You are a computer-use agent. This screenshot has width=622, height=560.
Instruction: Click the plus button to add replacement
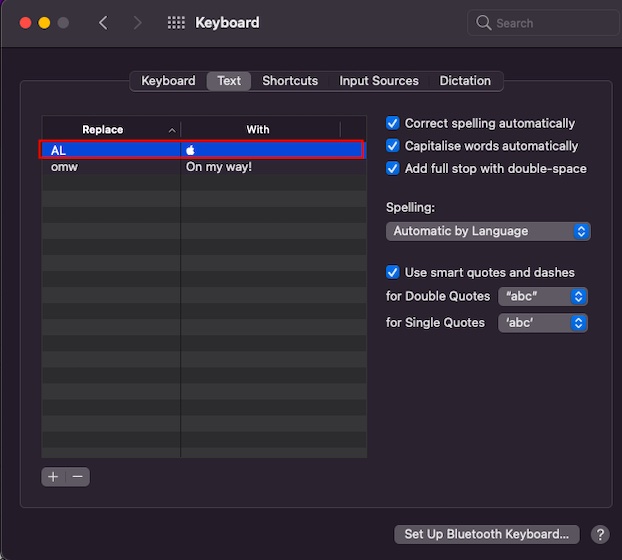click(x=53, y=477)
